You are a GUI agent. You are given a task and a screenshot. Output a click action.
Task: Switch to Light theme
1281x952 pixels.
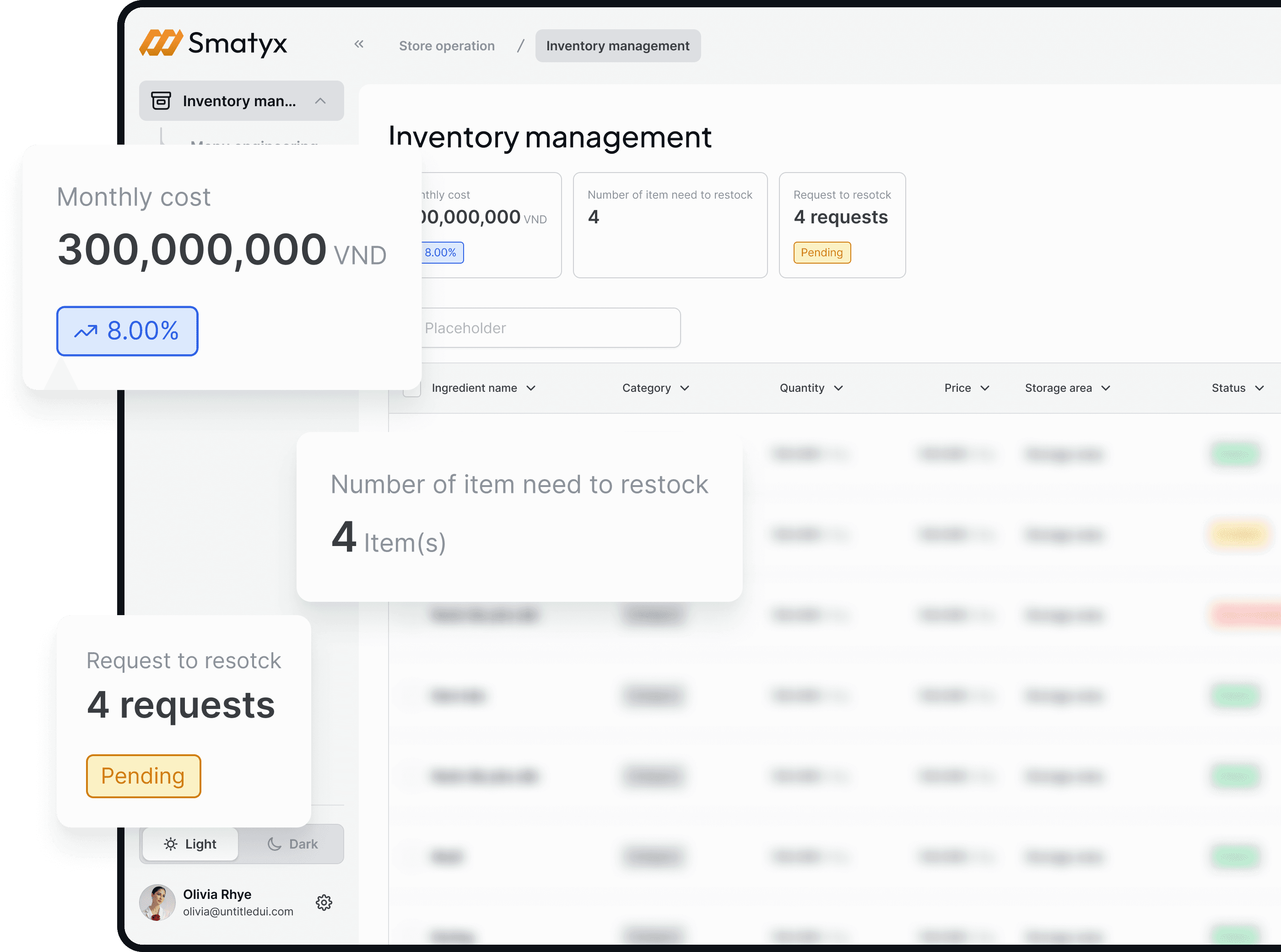[190, 844]
